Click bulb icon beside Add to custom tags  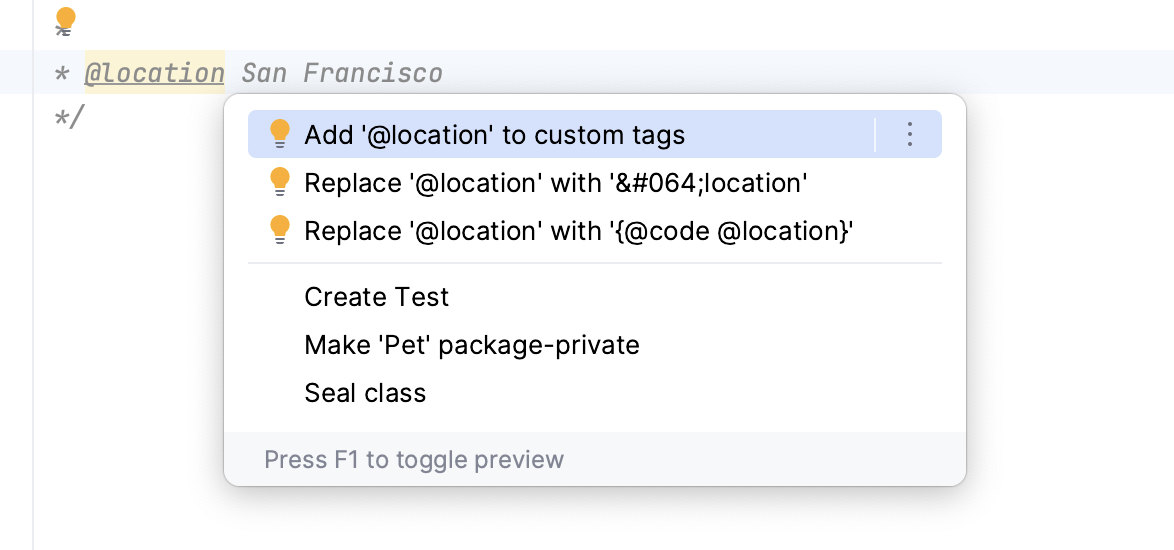[x=280, y=134]
